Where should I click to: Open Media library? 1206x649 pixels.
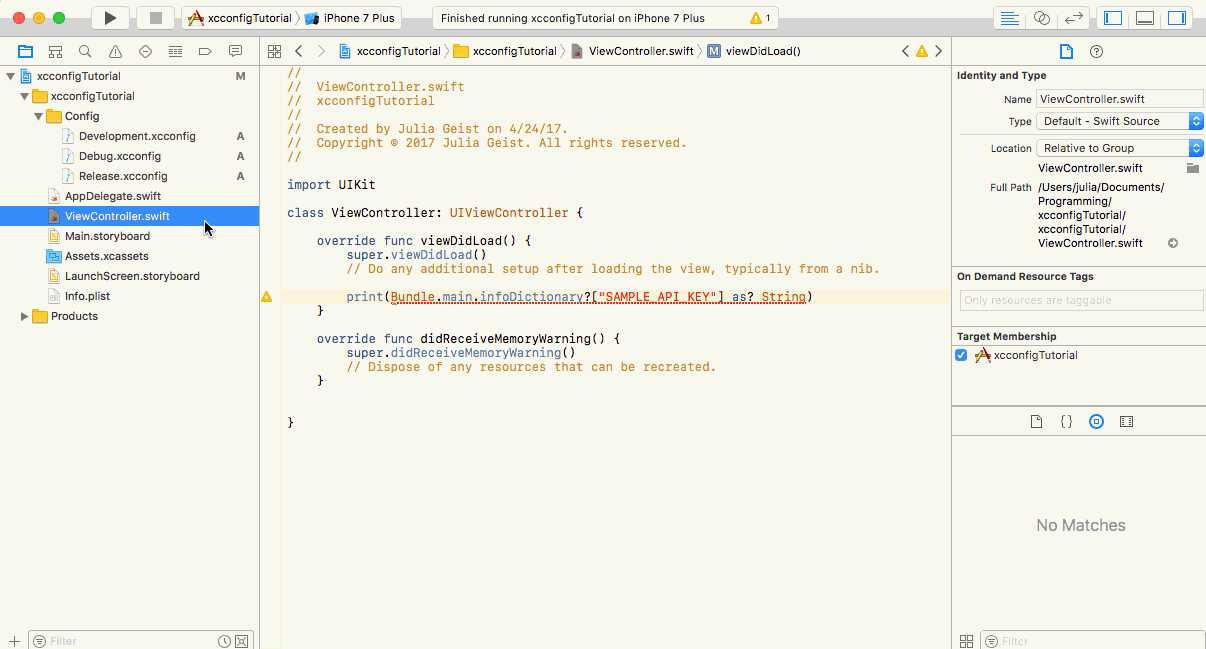1126,422
